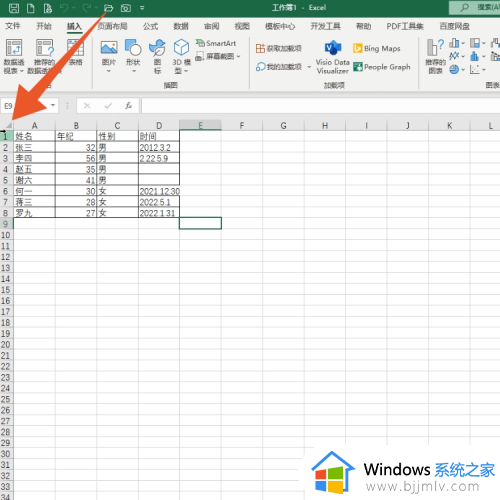Expand the Name Box dropdown arrow
The height and width of the screenshot is (500, 500).
(53, 106)
